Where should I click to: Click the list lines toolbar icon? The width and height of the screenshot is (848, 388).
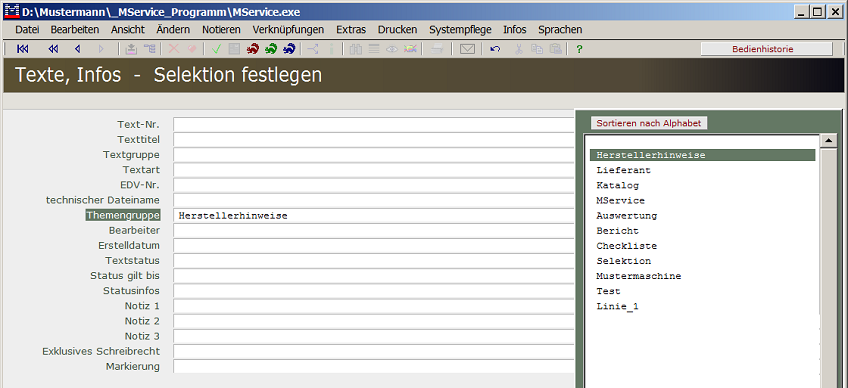click(374, 49)
